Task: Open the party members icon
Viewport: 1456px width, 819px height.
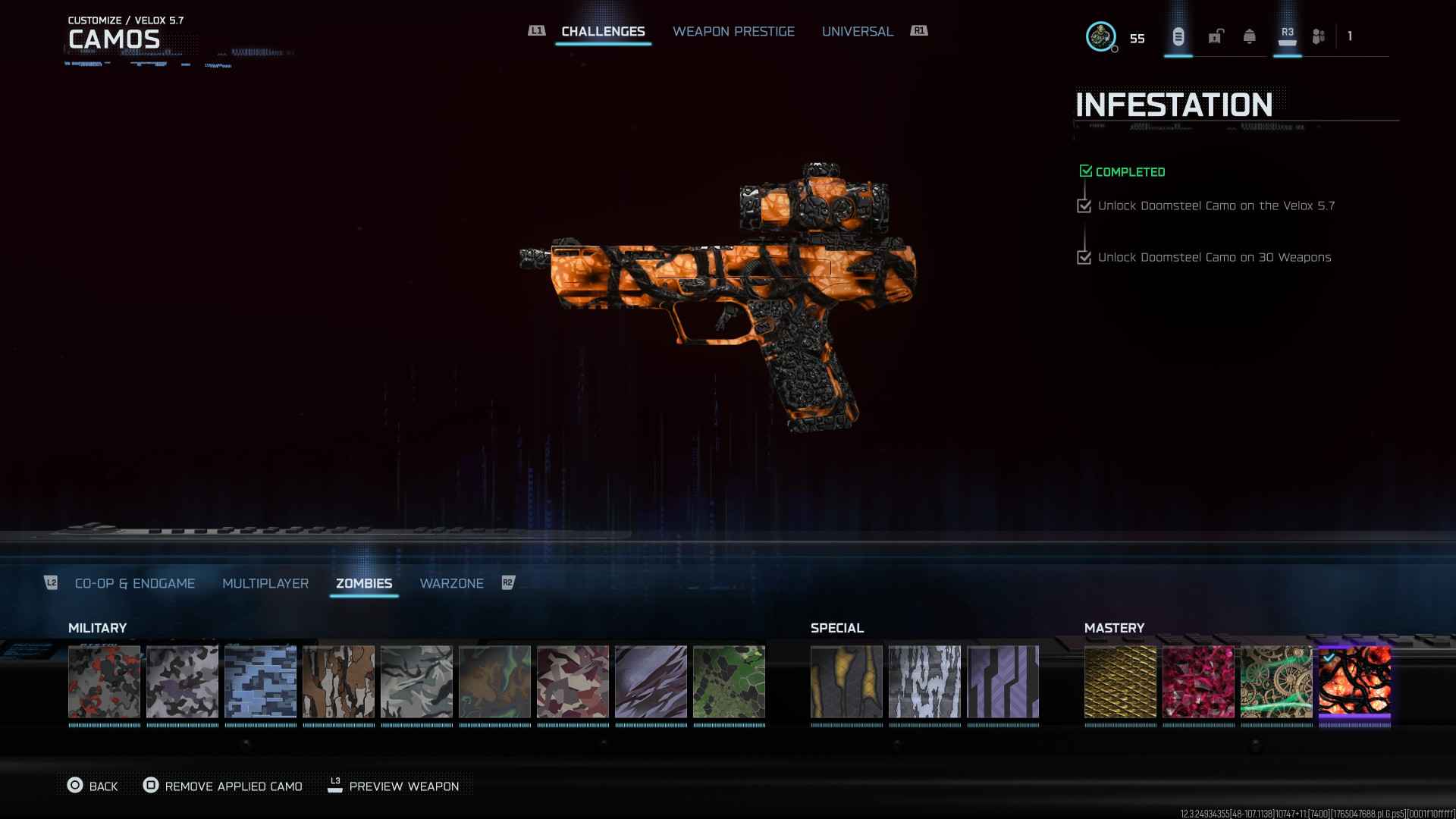Action: click(x=1319, y=36)
